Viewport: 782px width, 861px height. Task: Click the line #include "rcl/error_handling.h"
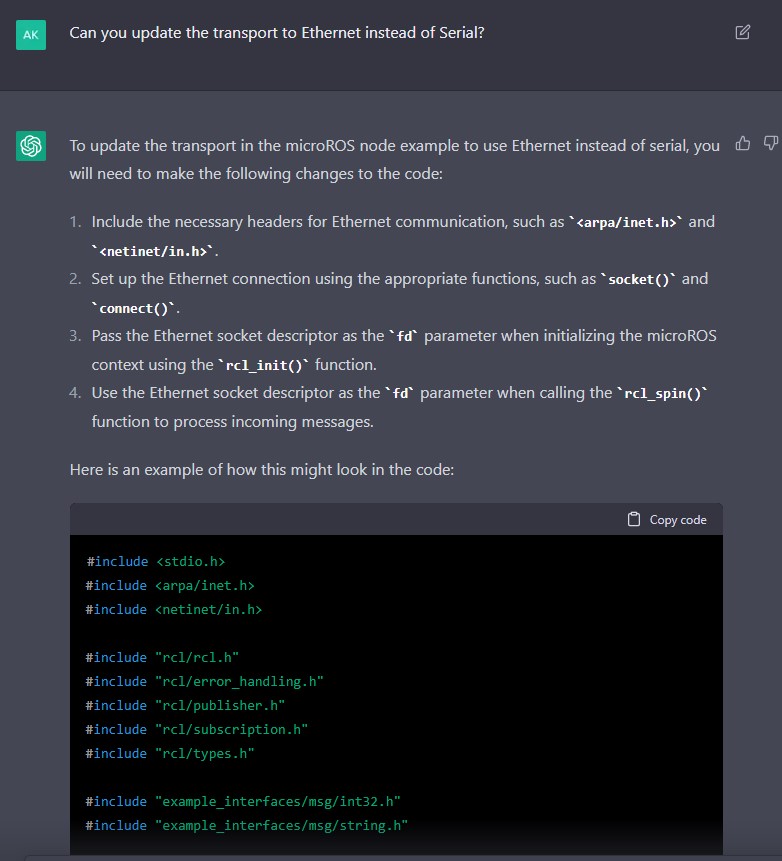205,681
